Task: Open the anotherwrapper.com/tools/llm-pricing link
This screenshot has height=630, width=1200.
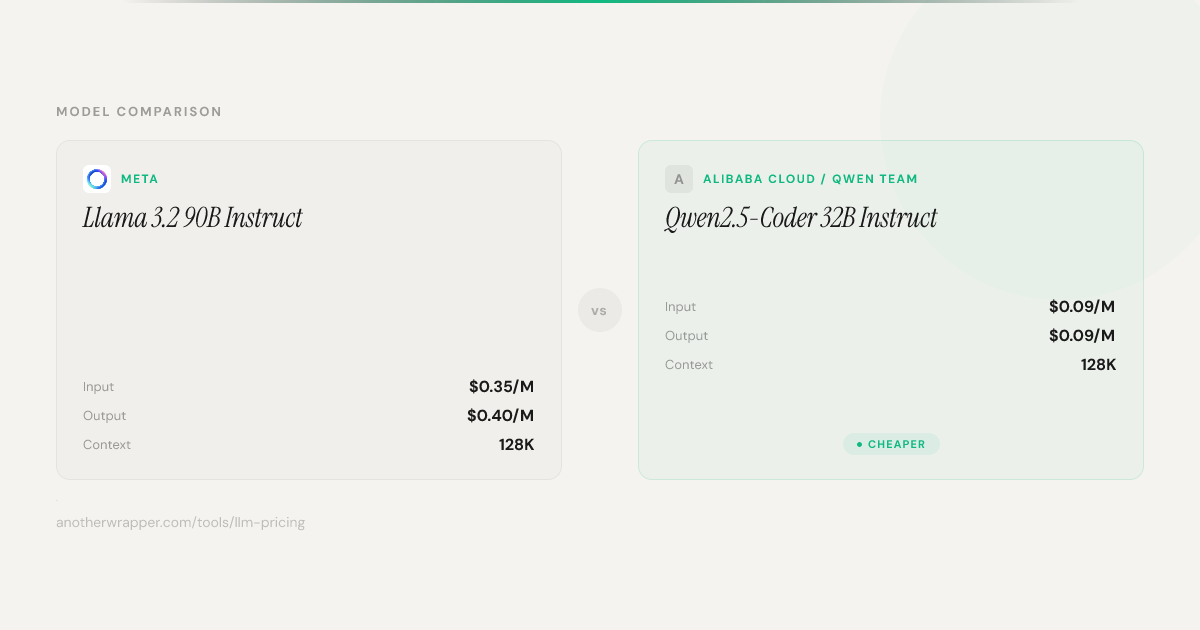Action: [180, 522]
